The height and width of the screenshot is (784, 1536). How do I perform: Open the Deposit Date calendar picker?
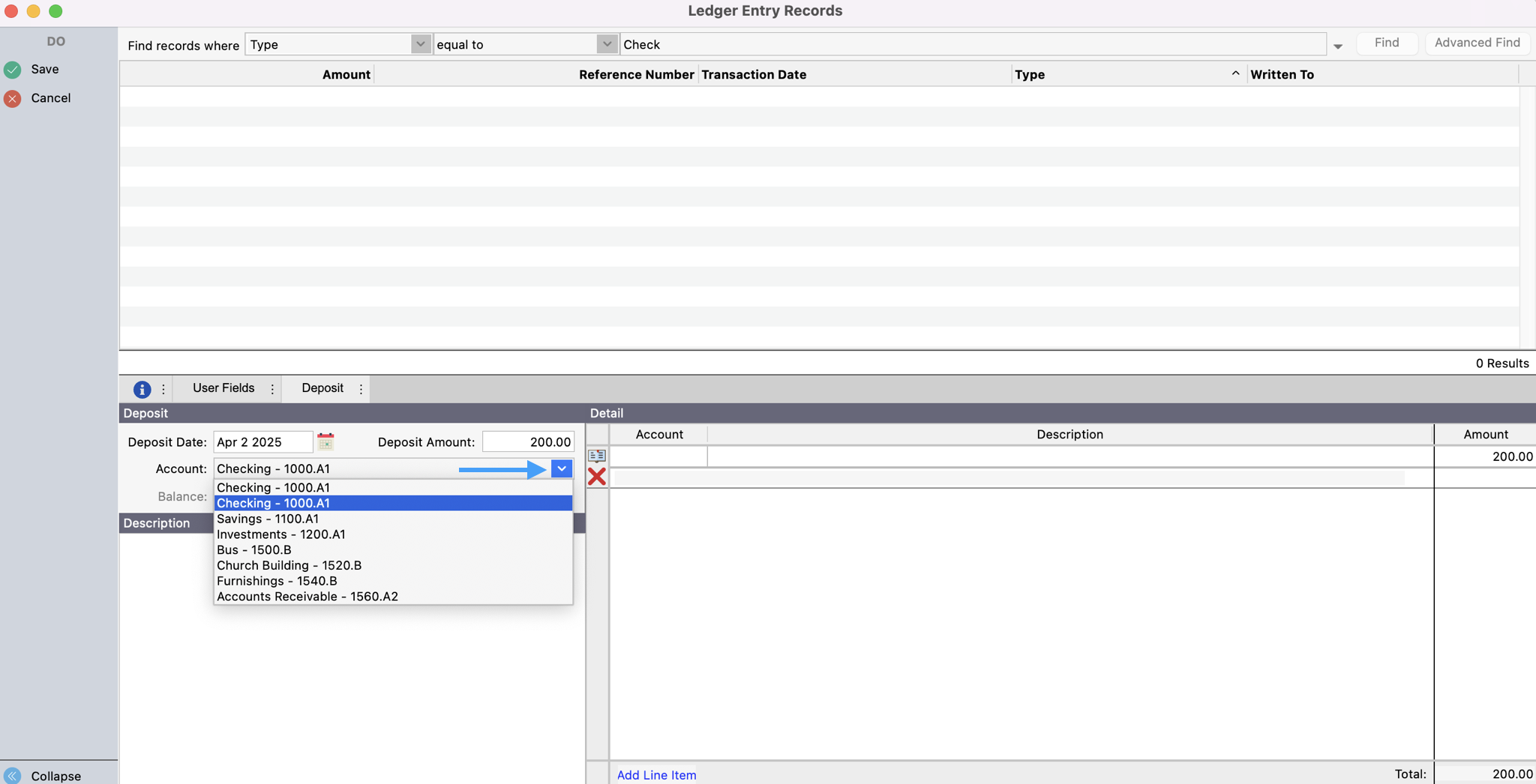pyautogui.click(x=325, y=441)
